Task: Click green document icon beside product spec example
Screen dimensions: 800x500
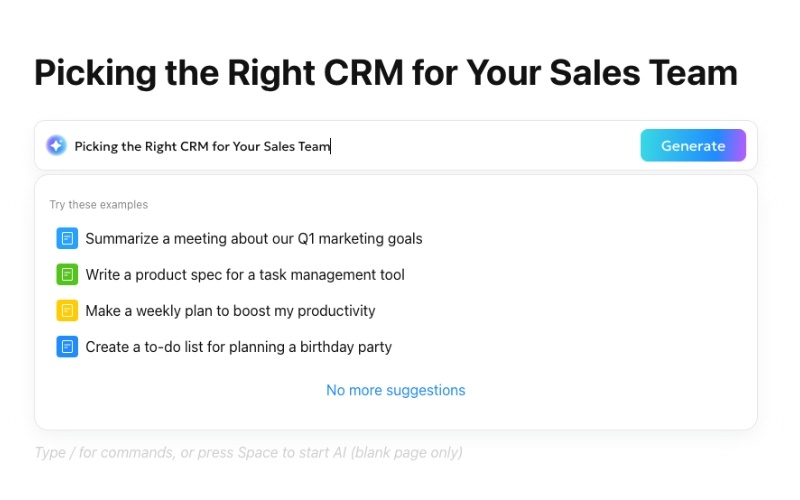Action: pos(67,275)
